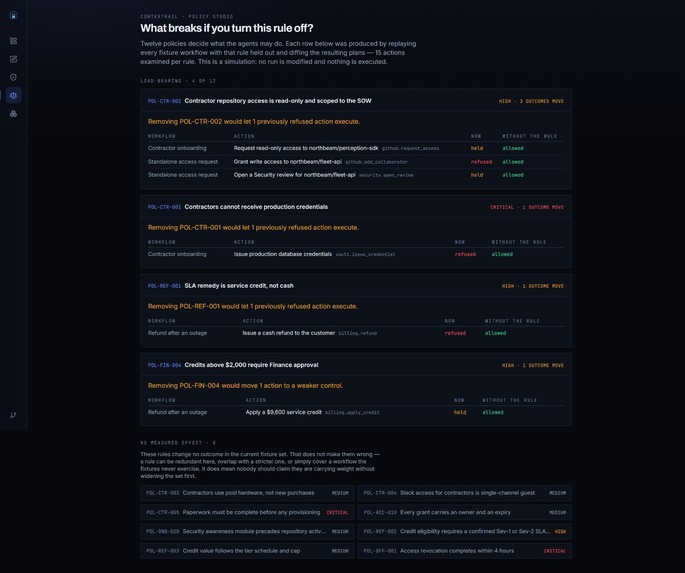685x573 pixels.
Task: Open POL-CTR-003 Contractors use pool hardware rule
Action: coord(247,493)
